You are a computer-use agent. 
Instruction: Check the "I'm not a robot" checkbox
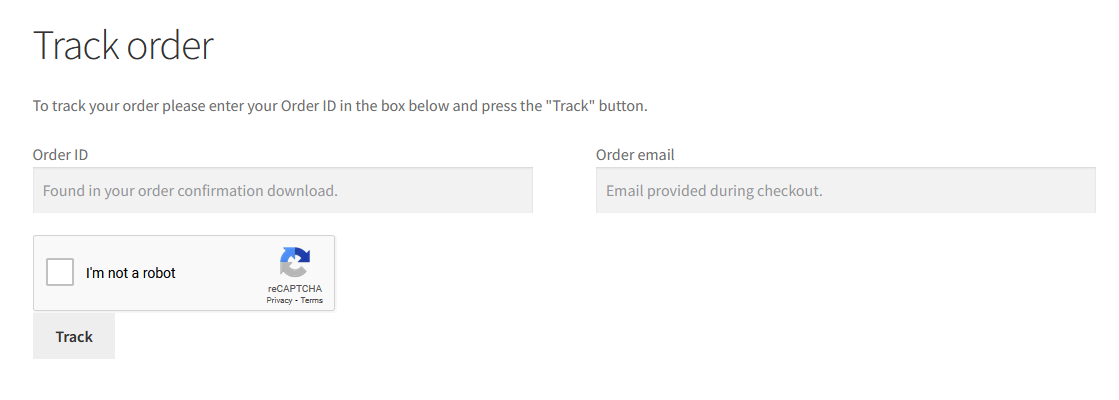60,272
